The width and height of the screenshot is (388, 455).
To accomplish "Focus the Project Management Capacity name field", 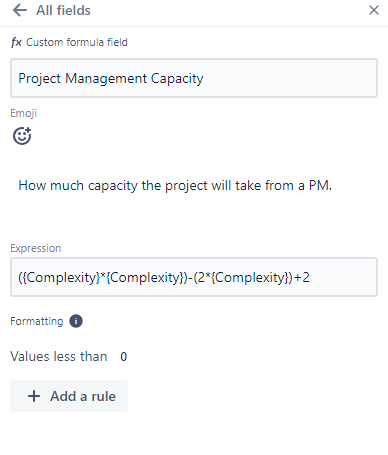I will coord(194,78).
